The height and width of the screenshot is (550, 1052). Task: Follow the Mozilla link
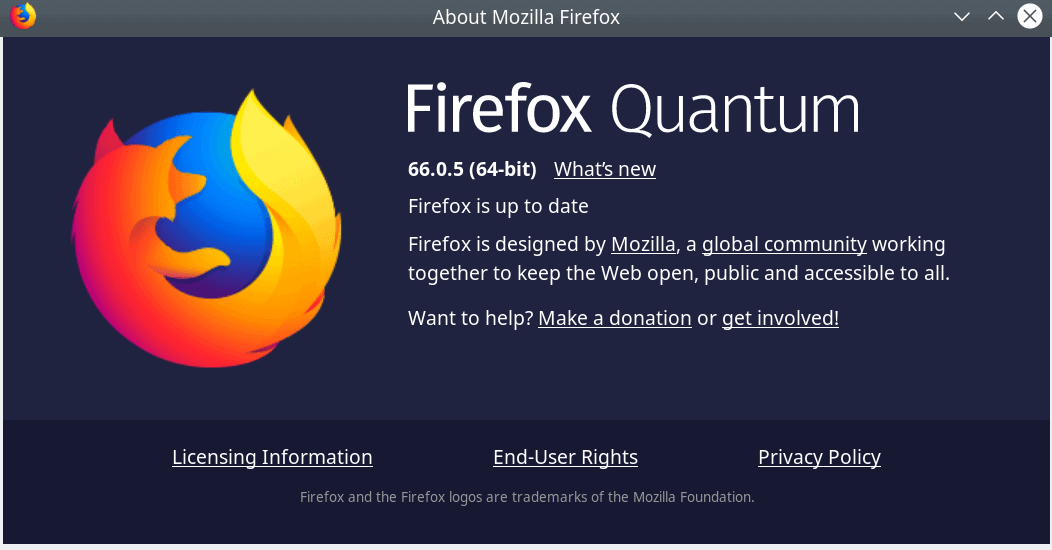point(643,244)
